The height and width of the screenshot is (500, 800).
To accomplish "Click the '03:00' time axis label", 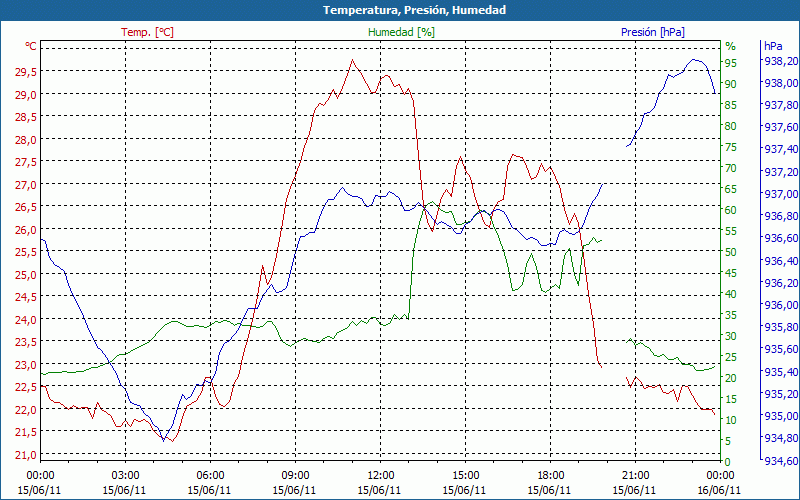I will (x=125, y=476).
